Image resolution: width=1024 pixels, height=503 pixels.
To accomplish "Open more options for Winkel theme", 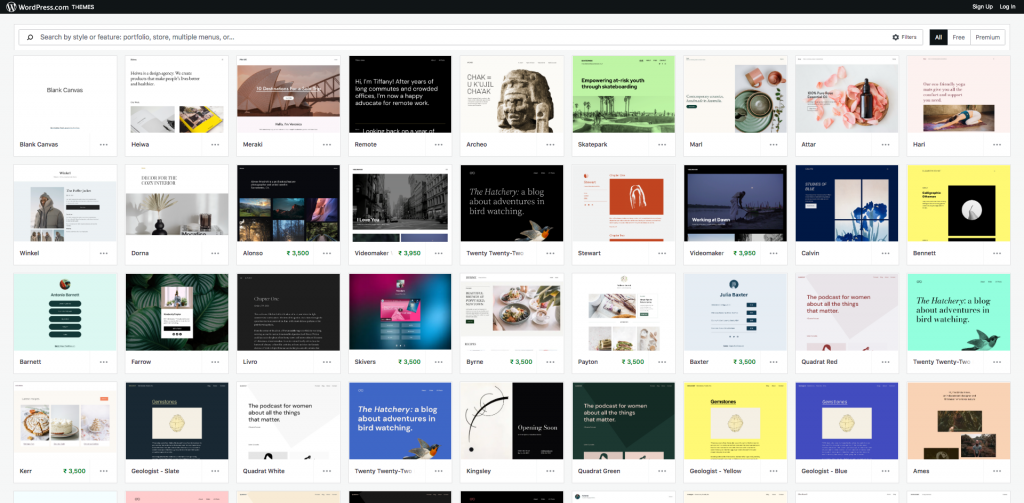I will coord(104,253).
